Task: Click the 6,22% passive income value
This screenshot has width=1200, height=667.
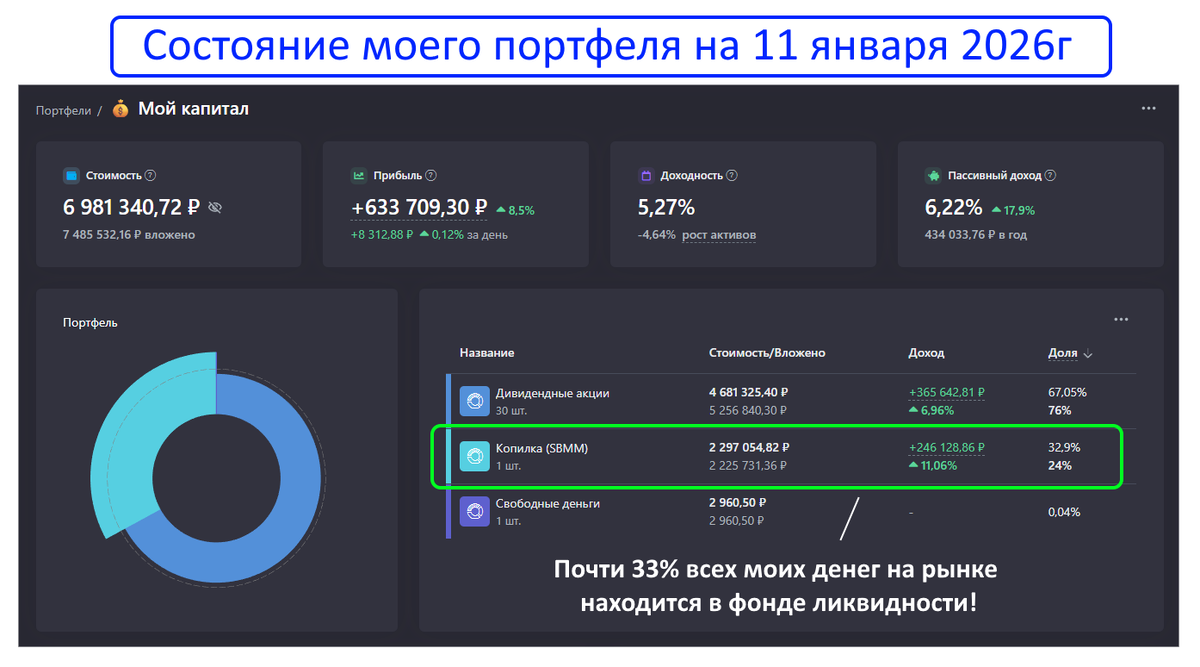Action: [953, 208]
